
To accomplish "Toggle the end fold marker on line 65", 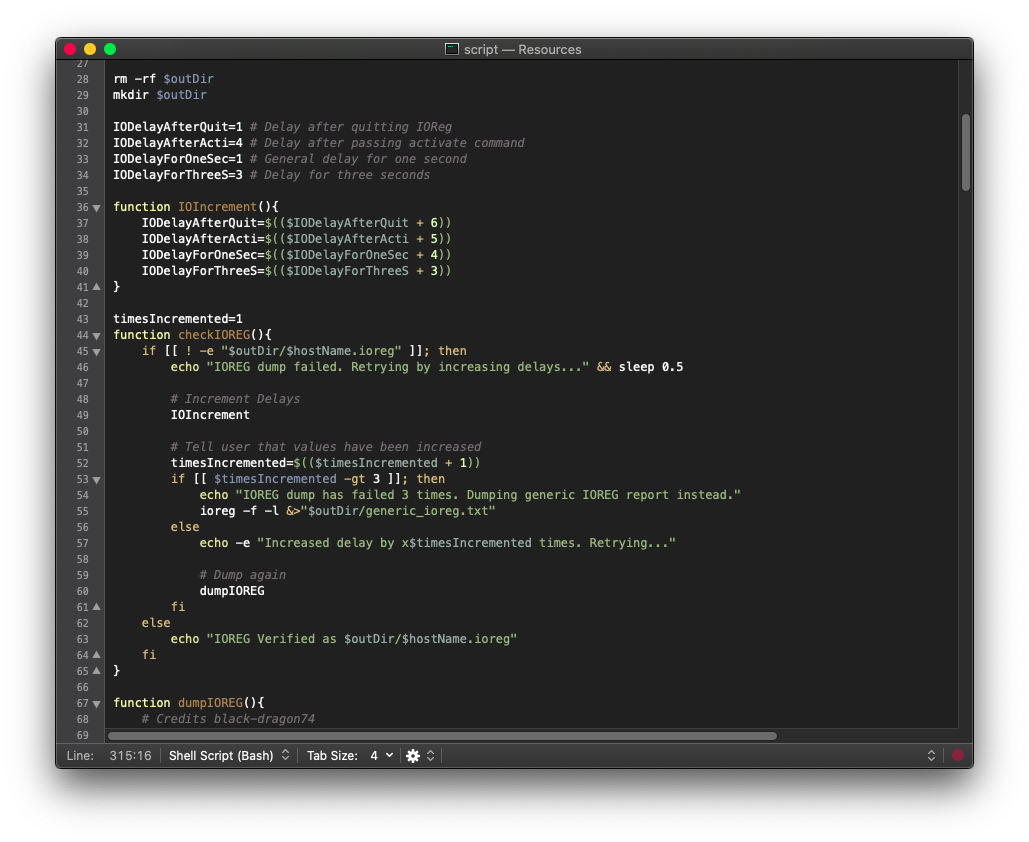I will pos(96,671).
